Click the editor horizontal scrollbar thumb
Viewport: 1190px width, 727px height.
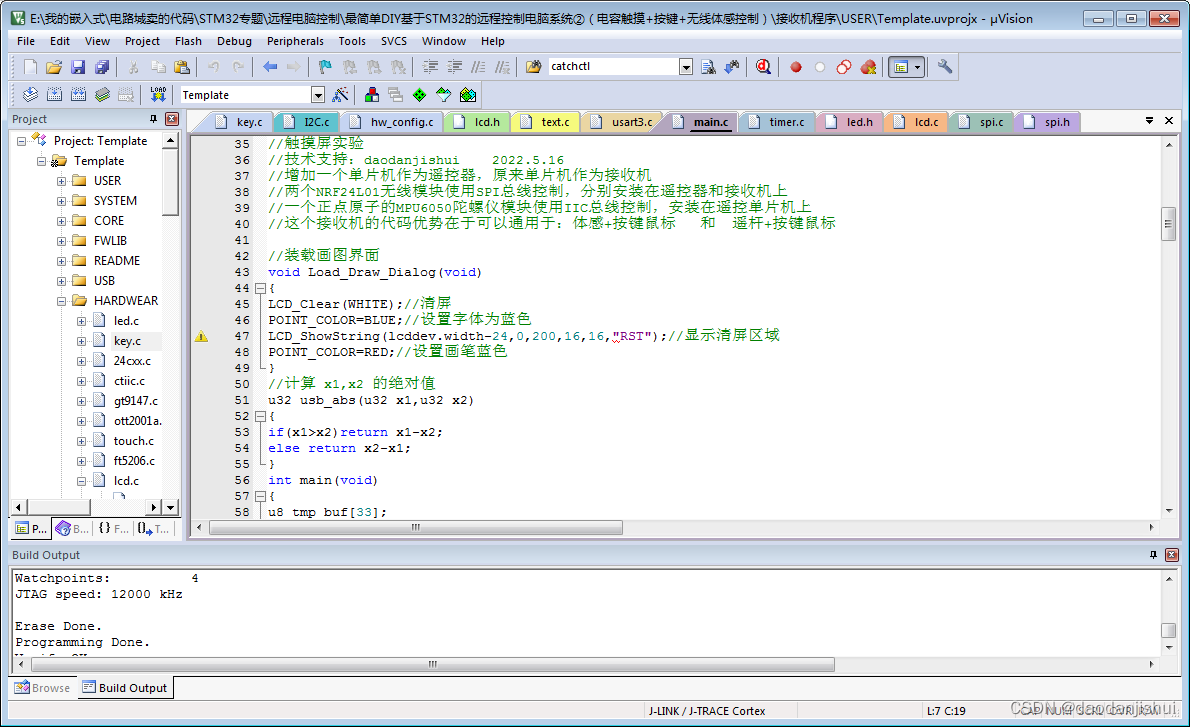416,527
